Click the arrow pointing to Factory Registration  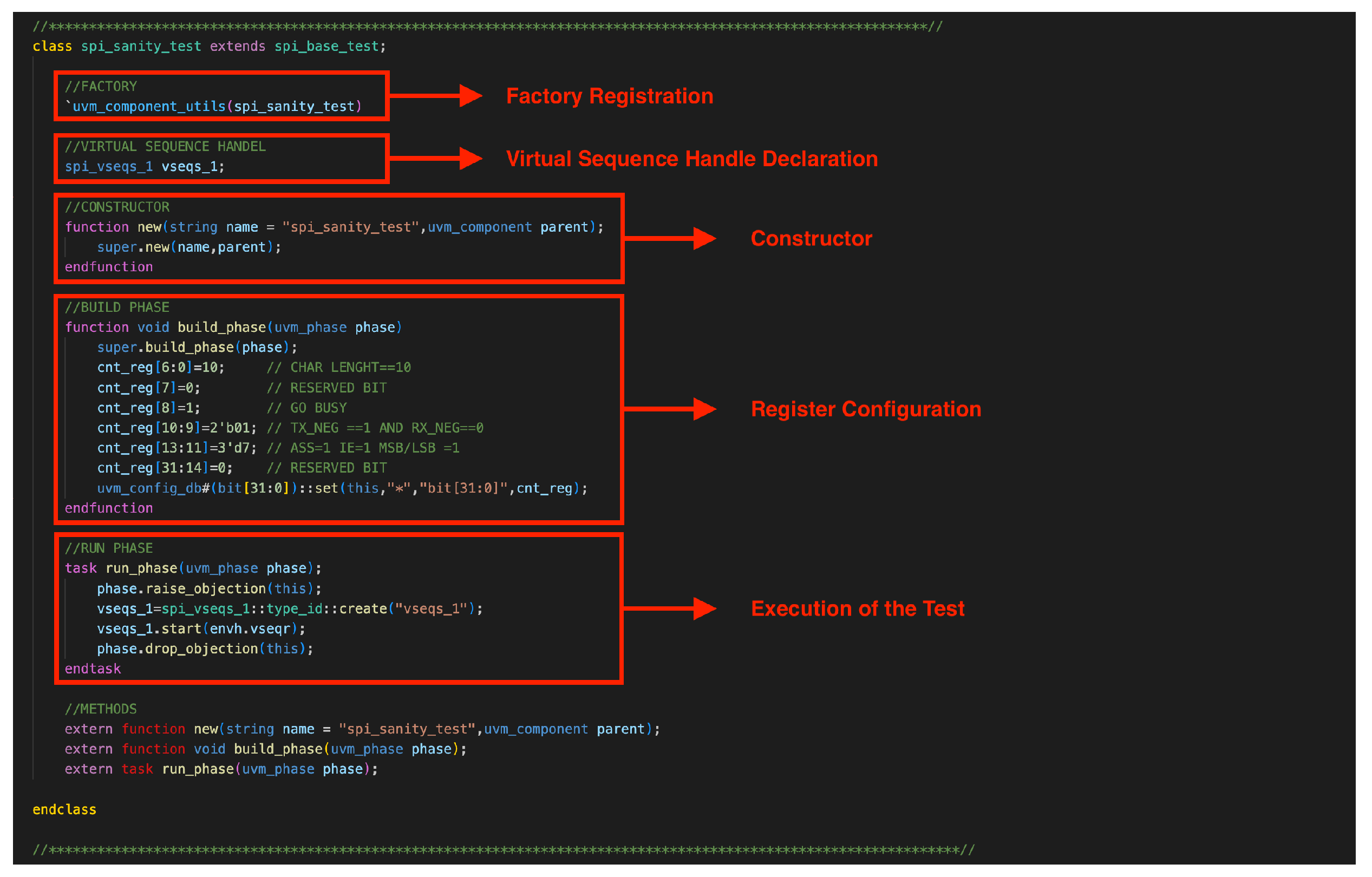click(x=436, y=96)
